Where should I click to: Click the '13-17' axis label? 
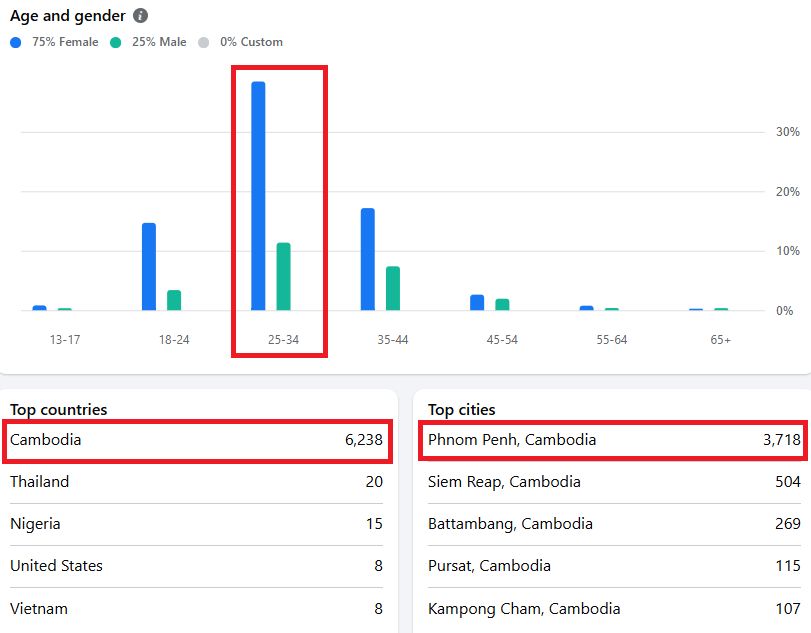coord(65,340)
